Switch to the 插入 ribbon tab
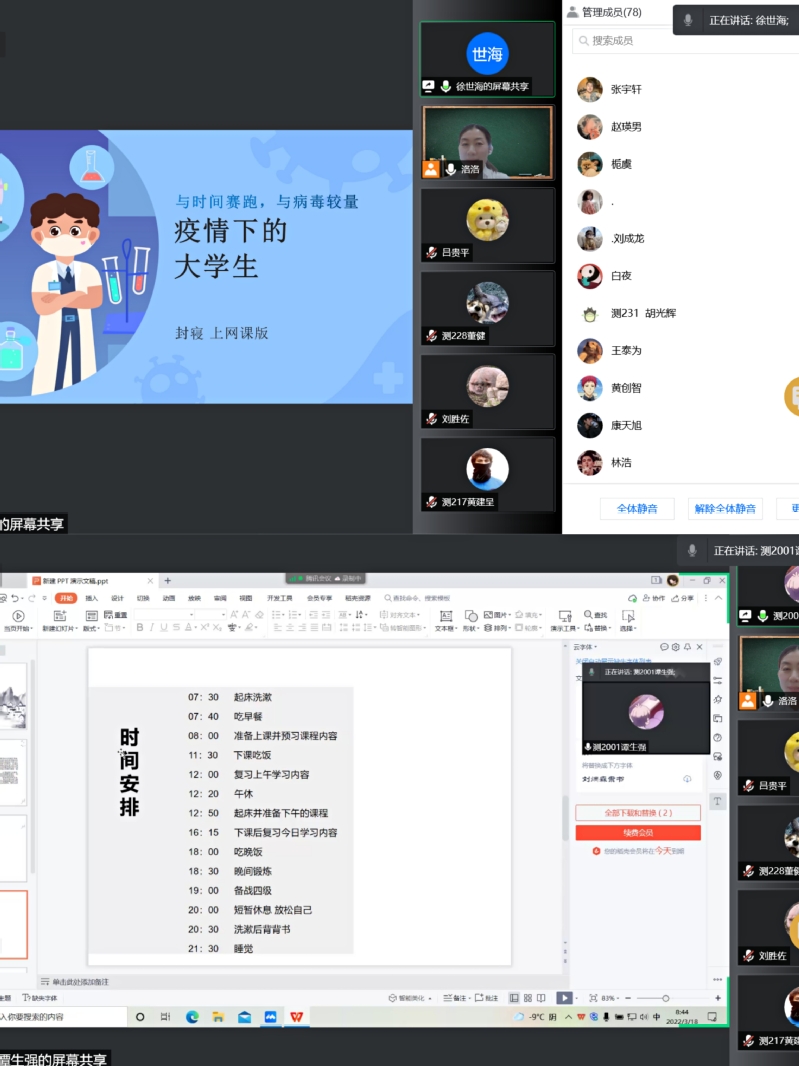This screenshot has height=1066, width=799. click(x=92, y=598)
